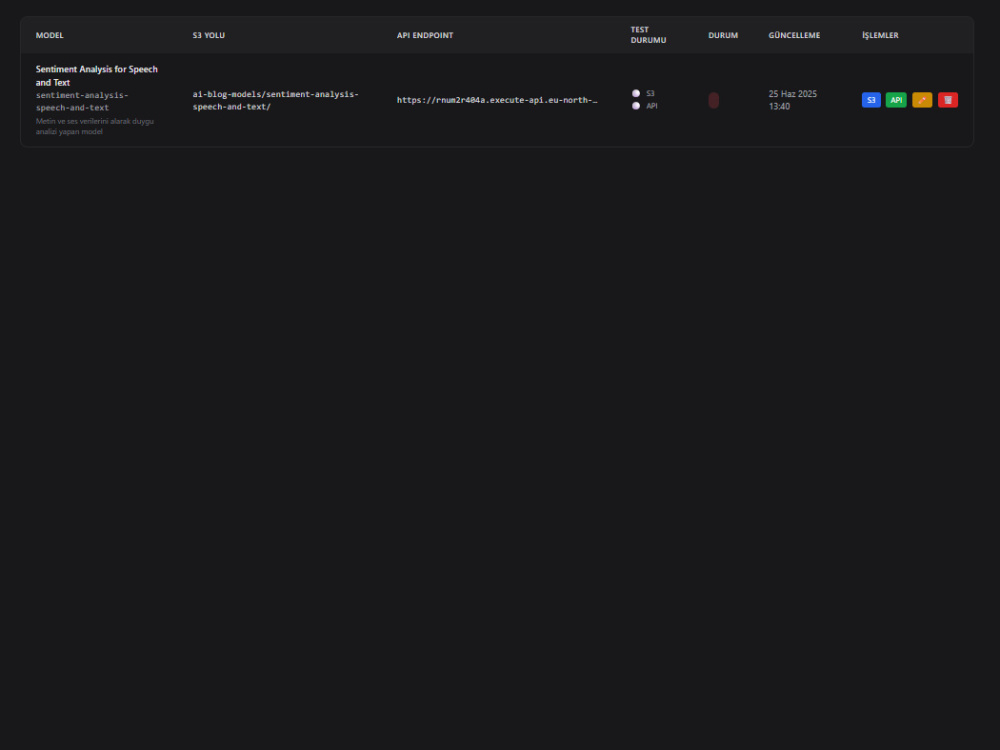Viewport: 1000px width, 750px height.
Task: Click the DURUM column header
Action: coord(723,35)
